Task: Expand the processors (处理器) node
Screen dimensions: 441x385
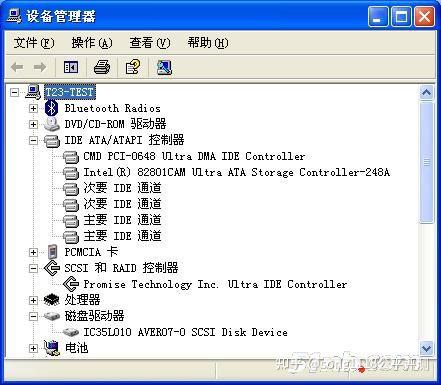Action: point(33,300)
